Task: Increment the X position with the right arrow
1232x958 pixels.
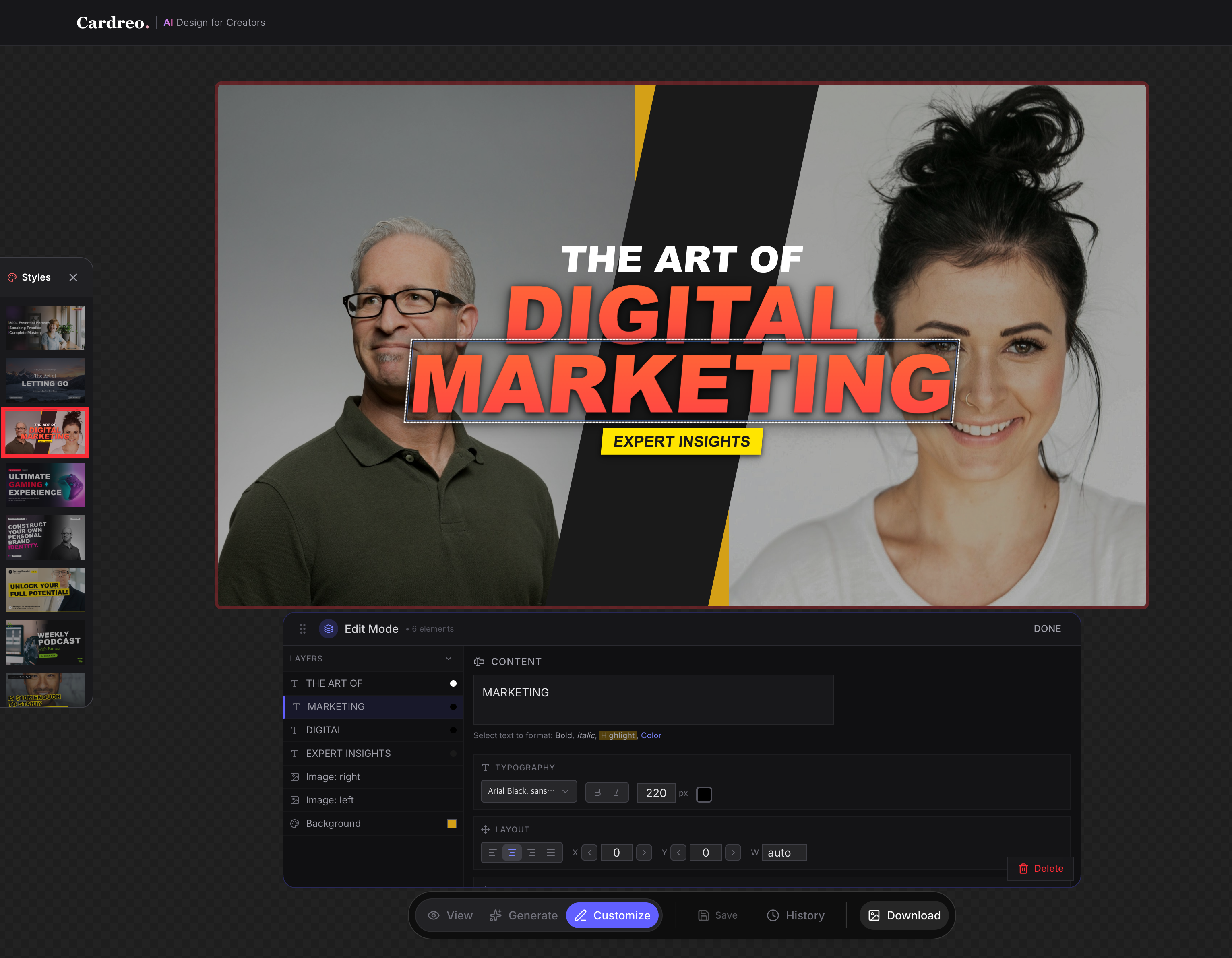Action: pos(644,853)
